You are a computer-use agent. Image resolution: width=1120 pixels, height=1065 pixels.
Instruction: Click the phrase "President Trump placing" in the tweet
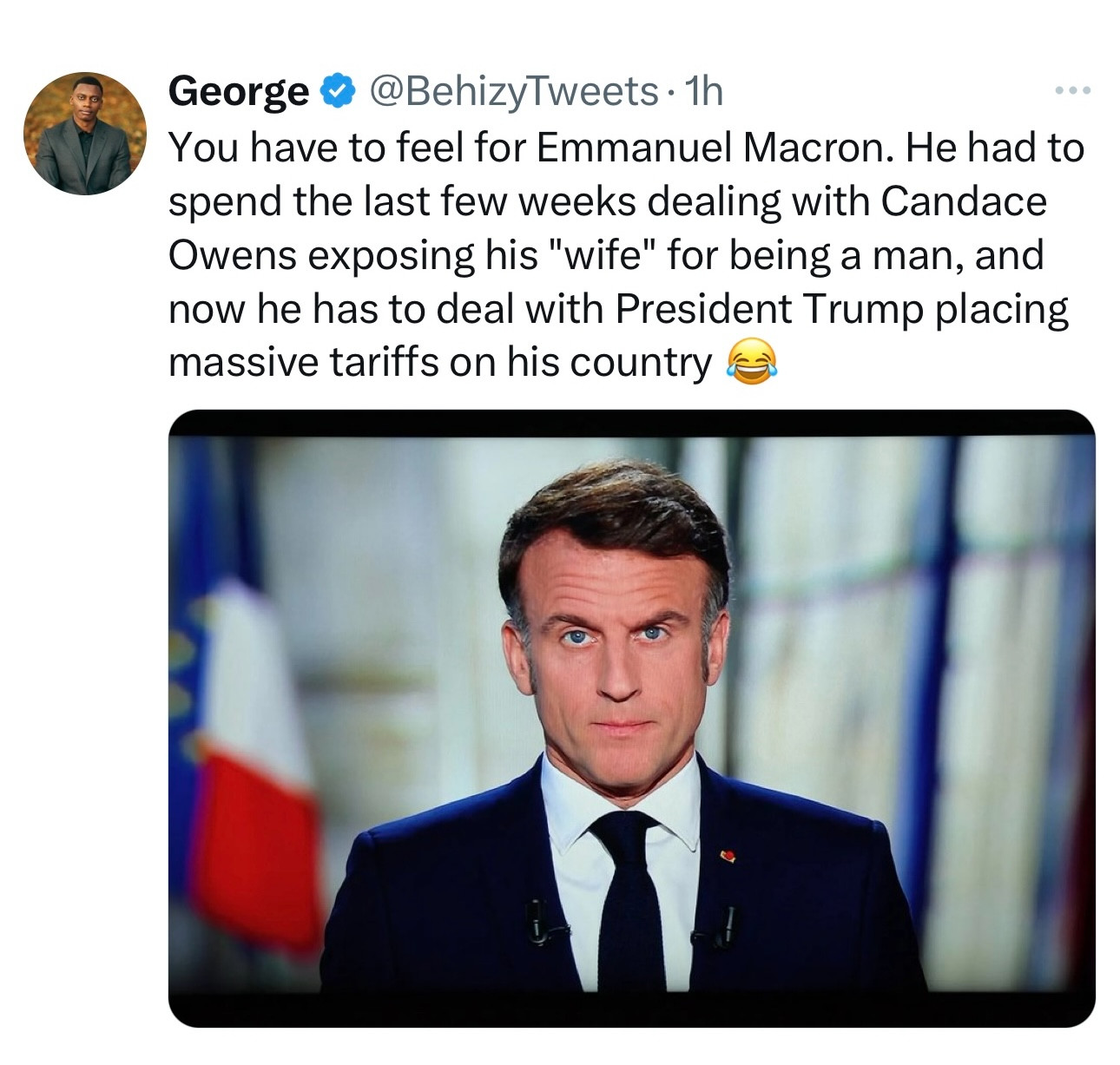tap(841, 309)
